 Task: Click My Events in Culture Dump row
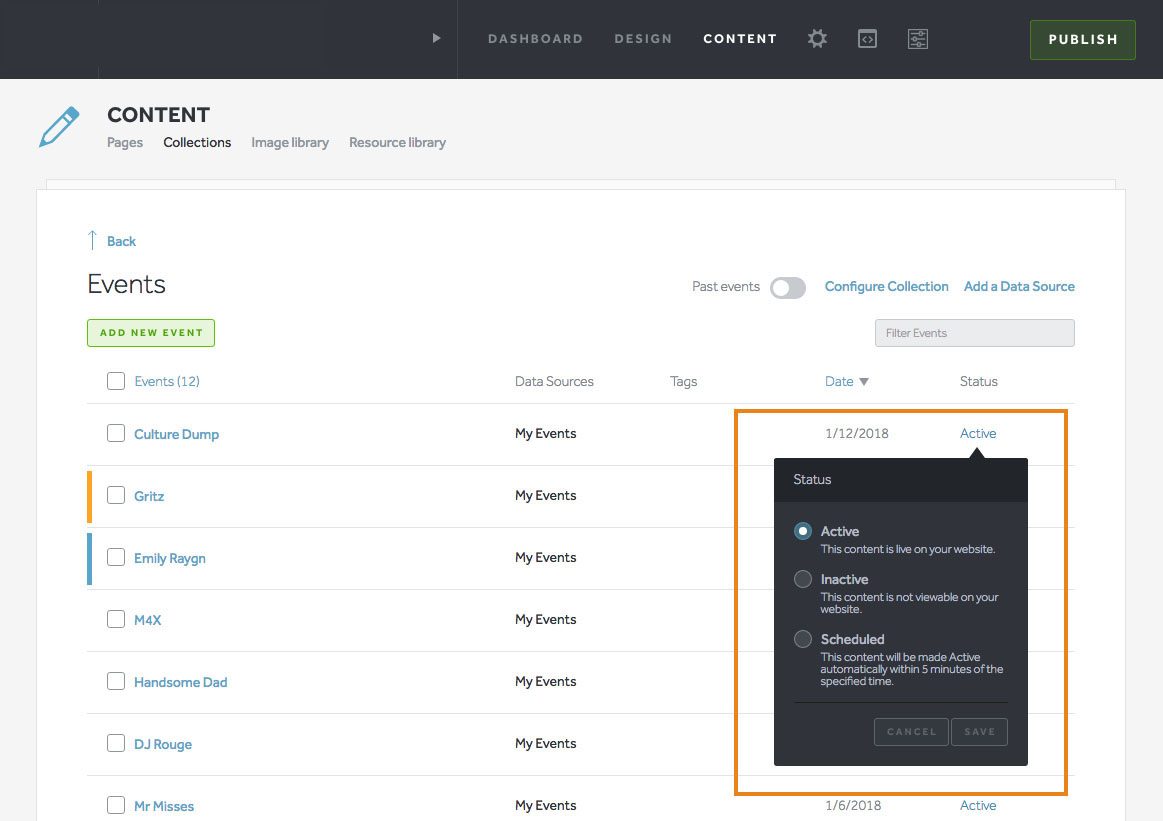[x=545, y=433]
